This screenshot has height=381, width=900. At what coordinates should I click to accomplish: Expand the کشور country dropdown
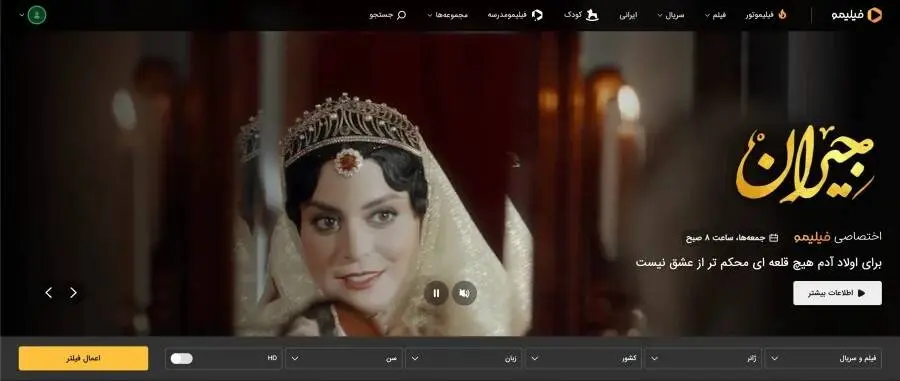coord(583,359)
